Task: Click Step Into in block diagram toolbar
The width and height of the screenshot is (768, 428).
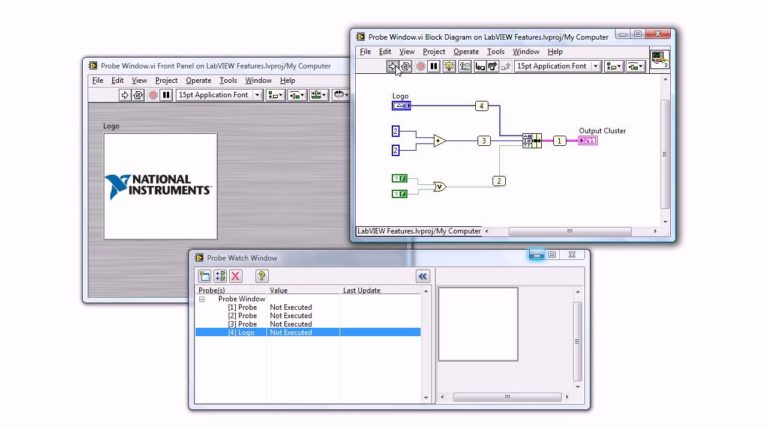Action: pos(480,66)
